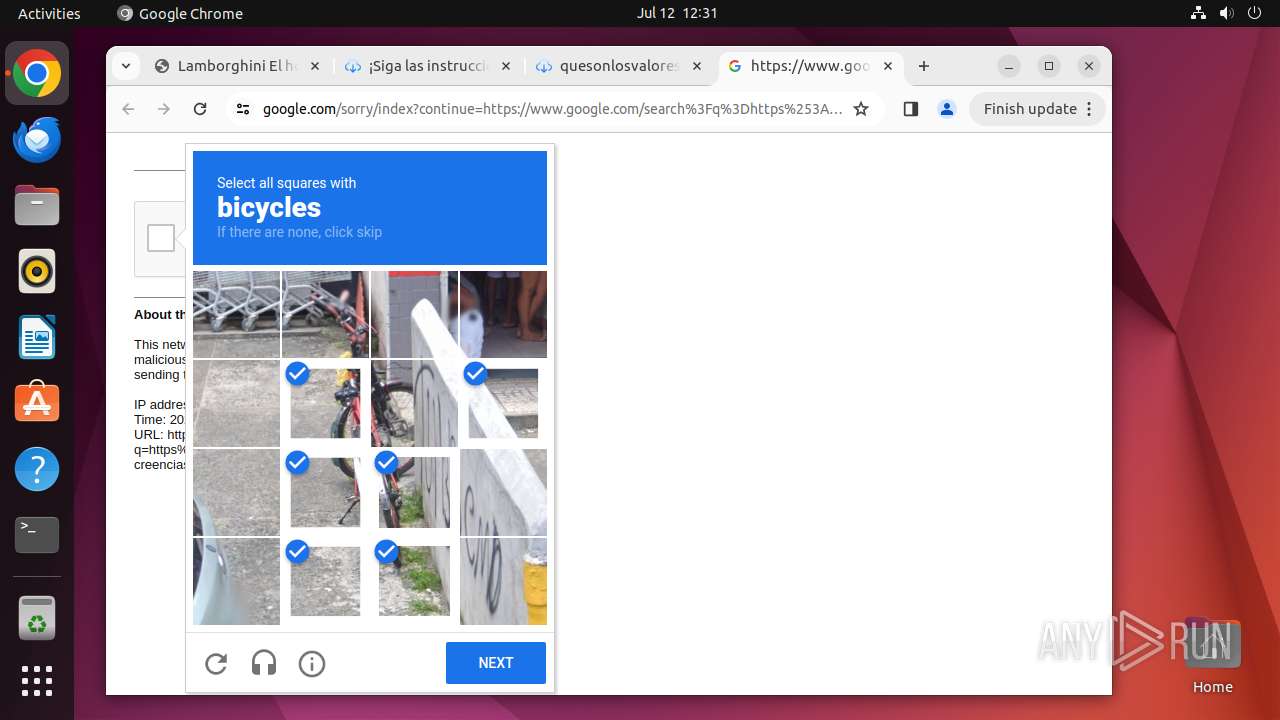Close the quesonlosvalores tab
1280x720 pixels.
click(x=697, y=66)
